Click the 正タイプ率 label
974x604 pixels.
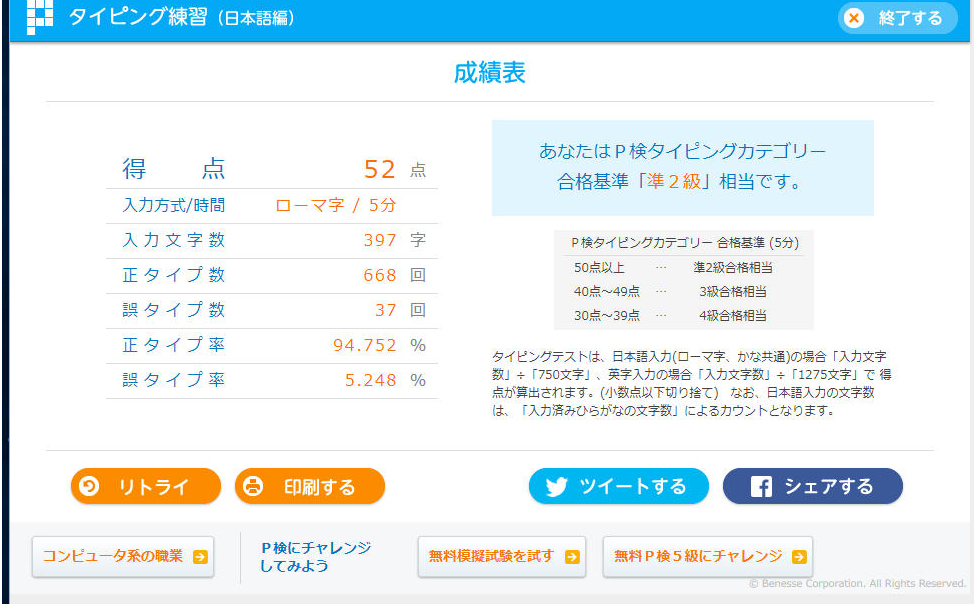[x=173, y=344]
